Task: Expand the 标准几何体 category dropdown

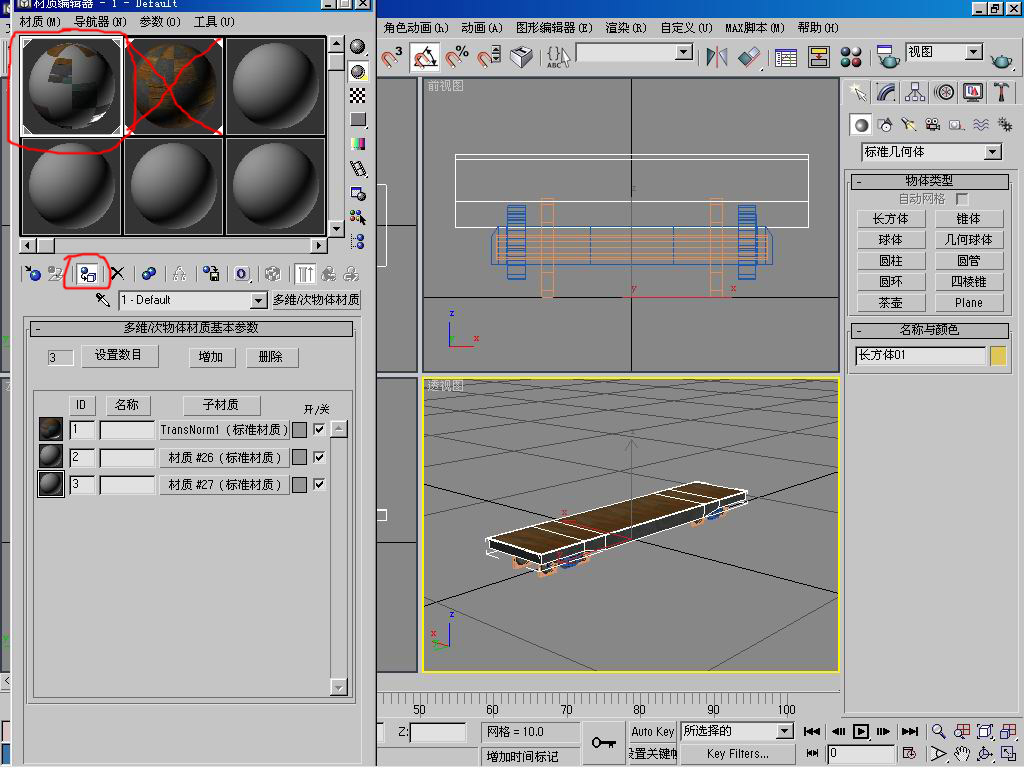Action: click(992, 152)
